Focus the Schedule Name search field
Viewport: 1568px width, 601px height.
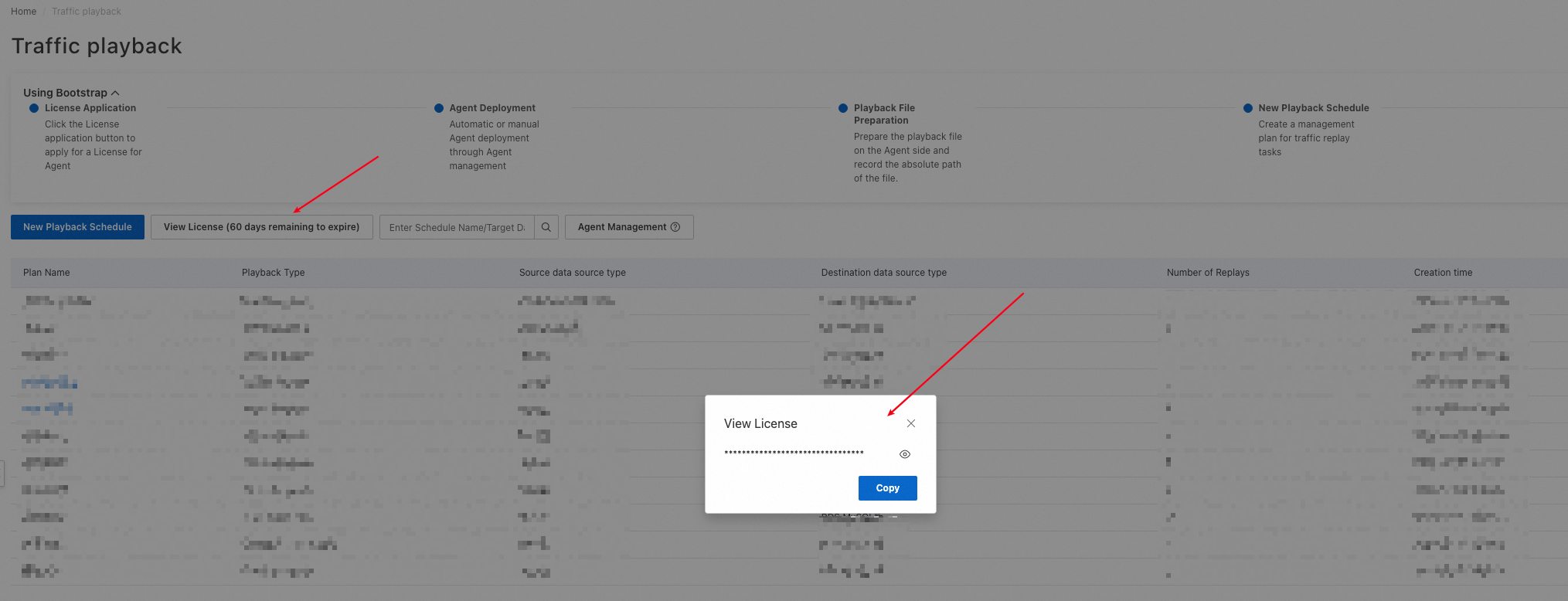pyautogui.click(x=457, y=227)
